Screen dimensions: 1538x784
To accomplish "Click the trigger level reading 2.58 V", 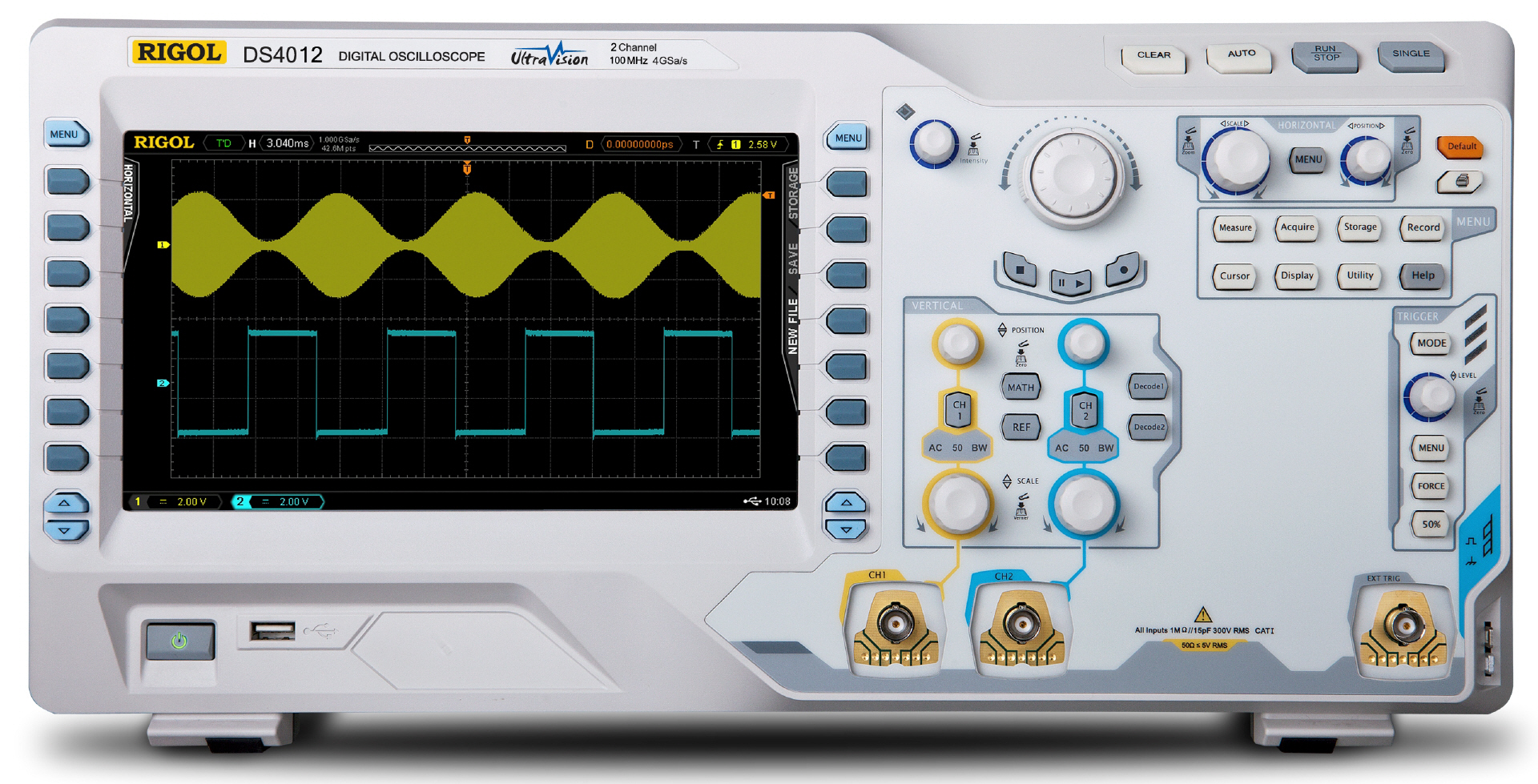I will pos(762,144).
